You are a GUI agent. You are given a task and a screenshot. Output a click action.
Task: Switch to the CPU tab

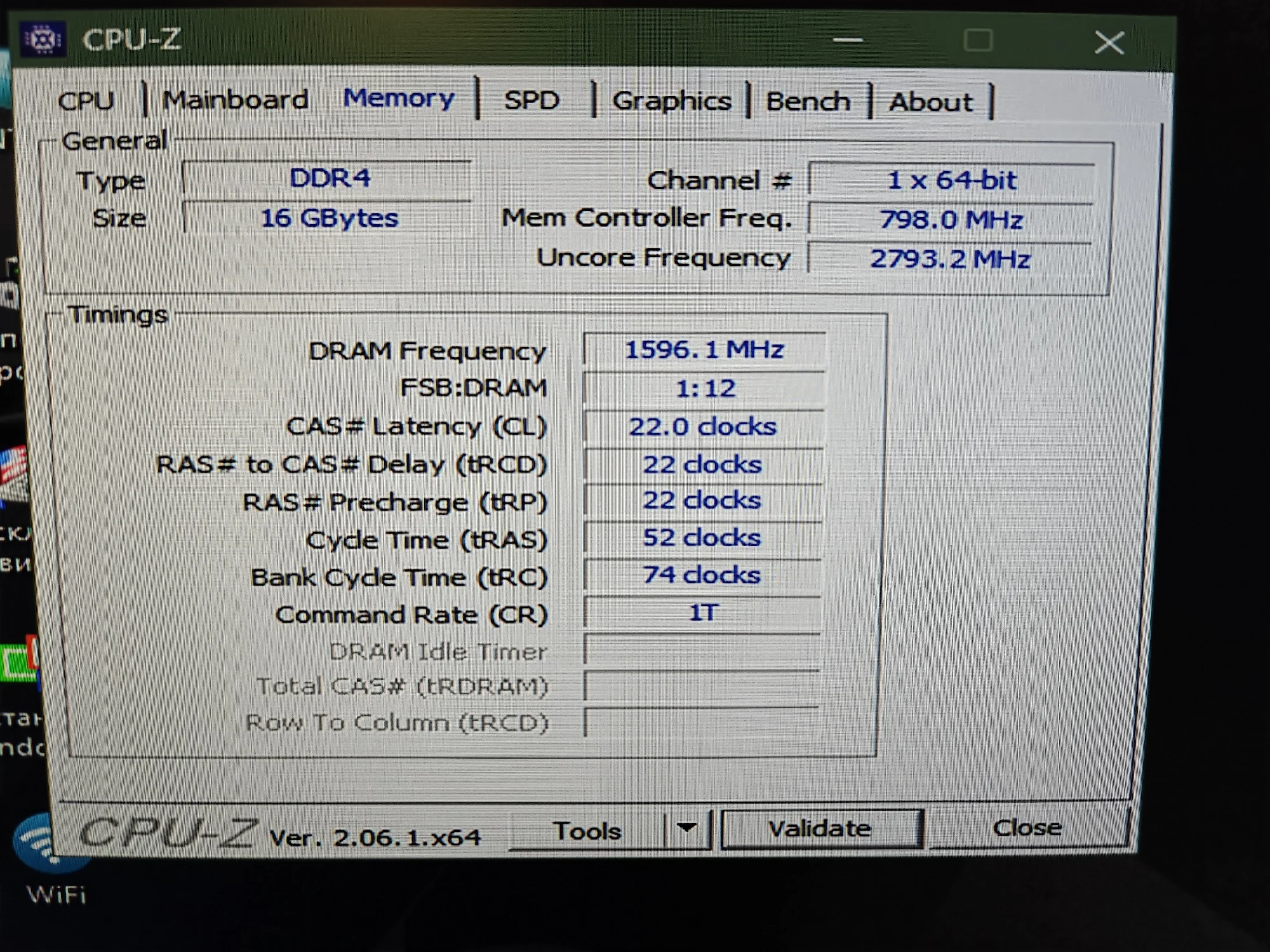click(x=86, y=101)
